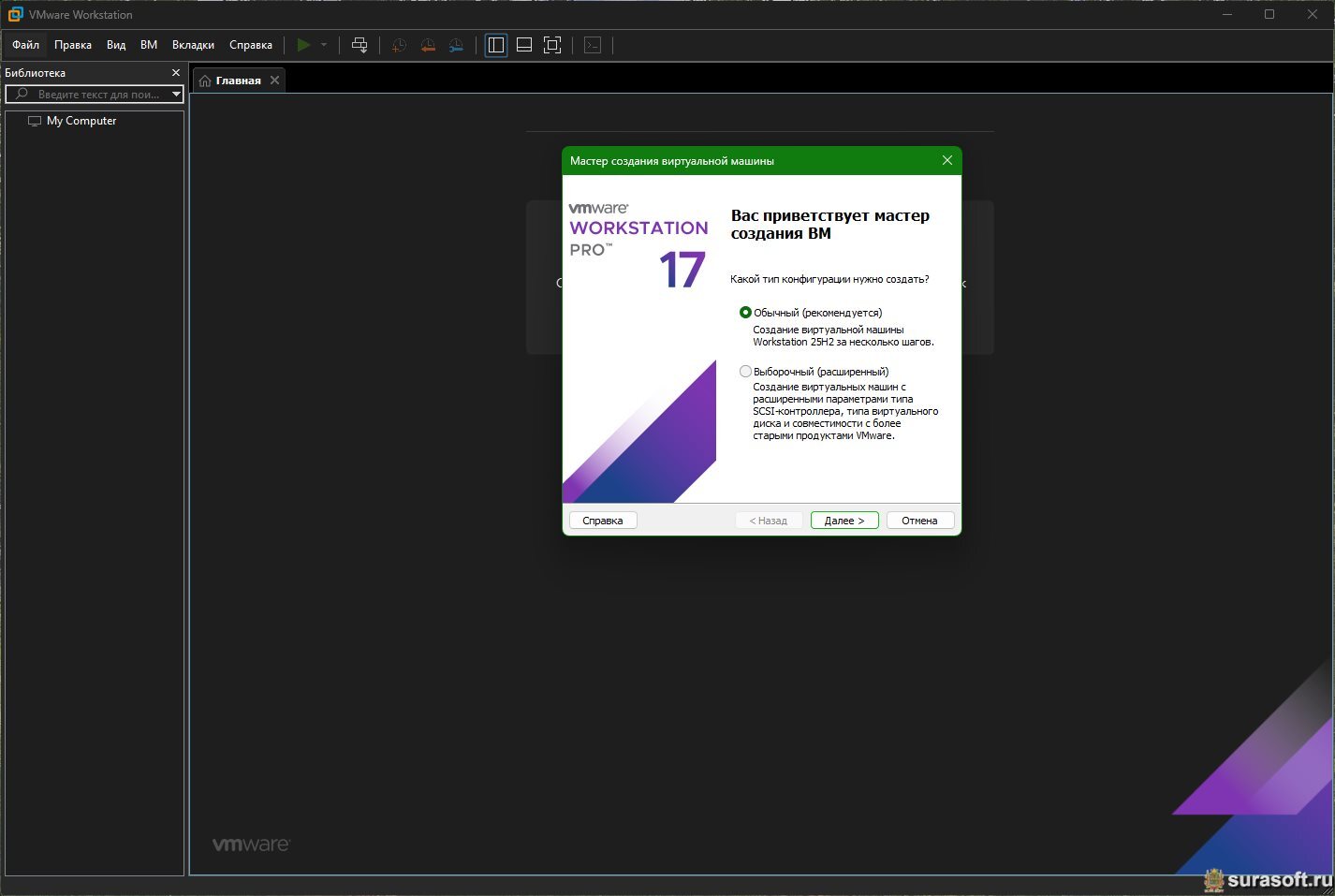
Task: Expand the power options dropdown arrow
Action: tap(324, 45)
